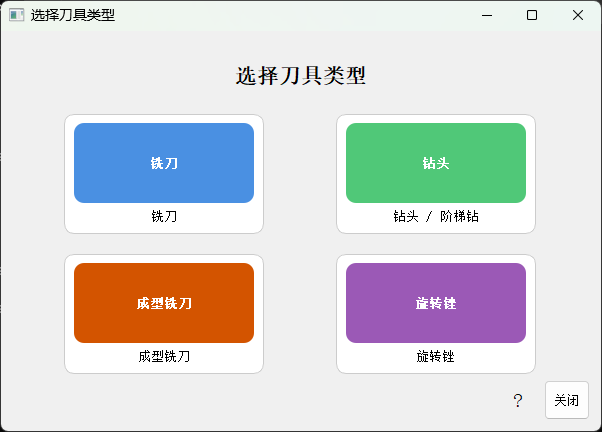602x432 pixels.
Task: Select the blue 铣刀 tool tile
Action: tap(164, 163)
